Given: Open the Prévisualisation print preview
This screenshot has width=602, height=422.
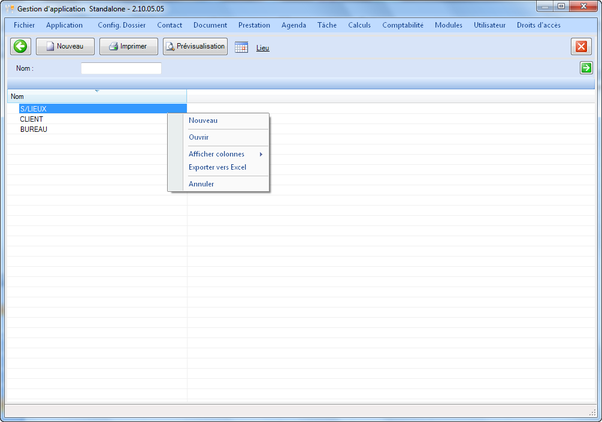Looking at the screenshot, I should [195, 46].
